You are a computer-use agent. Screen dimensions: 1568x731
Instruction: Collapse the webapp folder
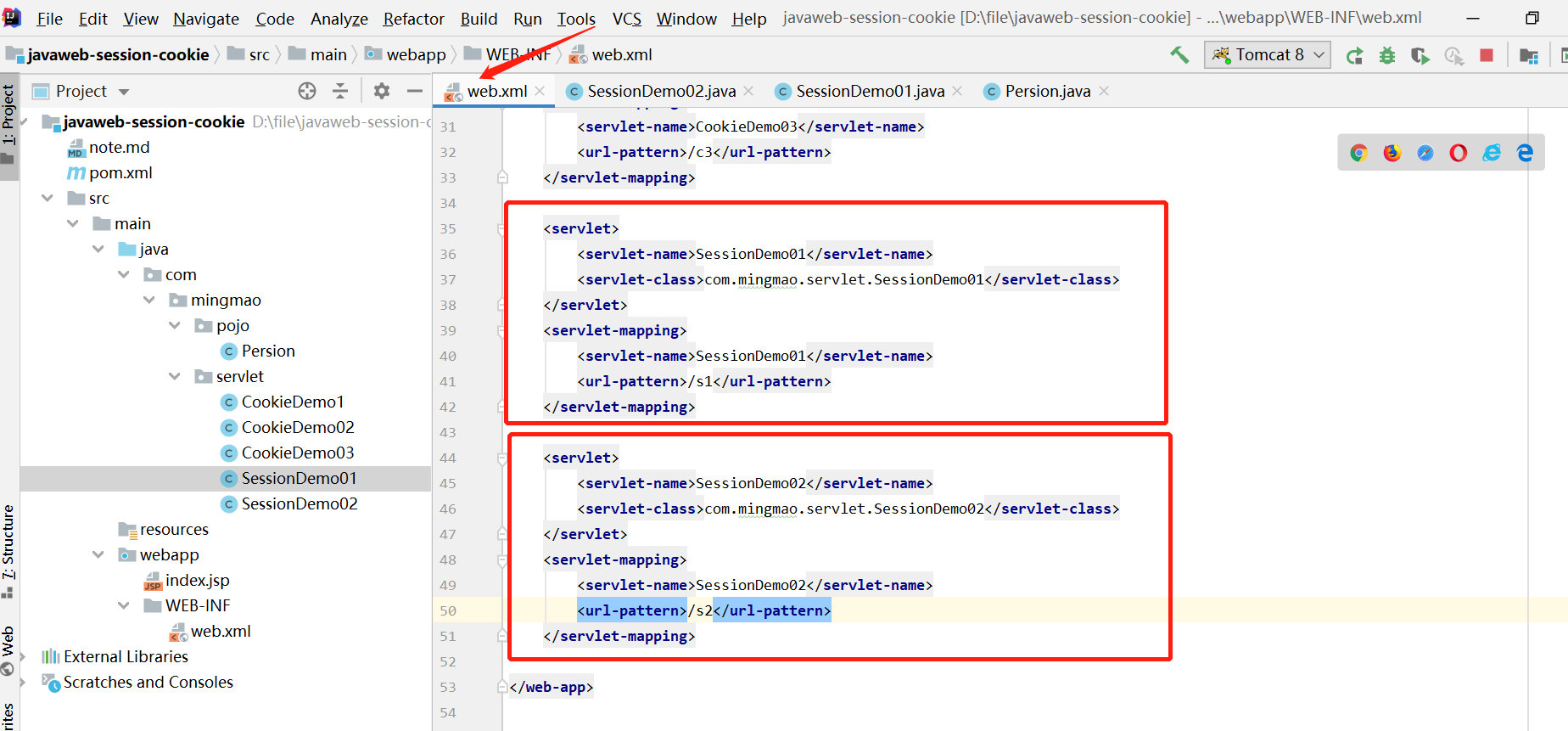point(98,554)
